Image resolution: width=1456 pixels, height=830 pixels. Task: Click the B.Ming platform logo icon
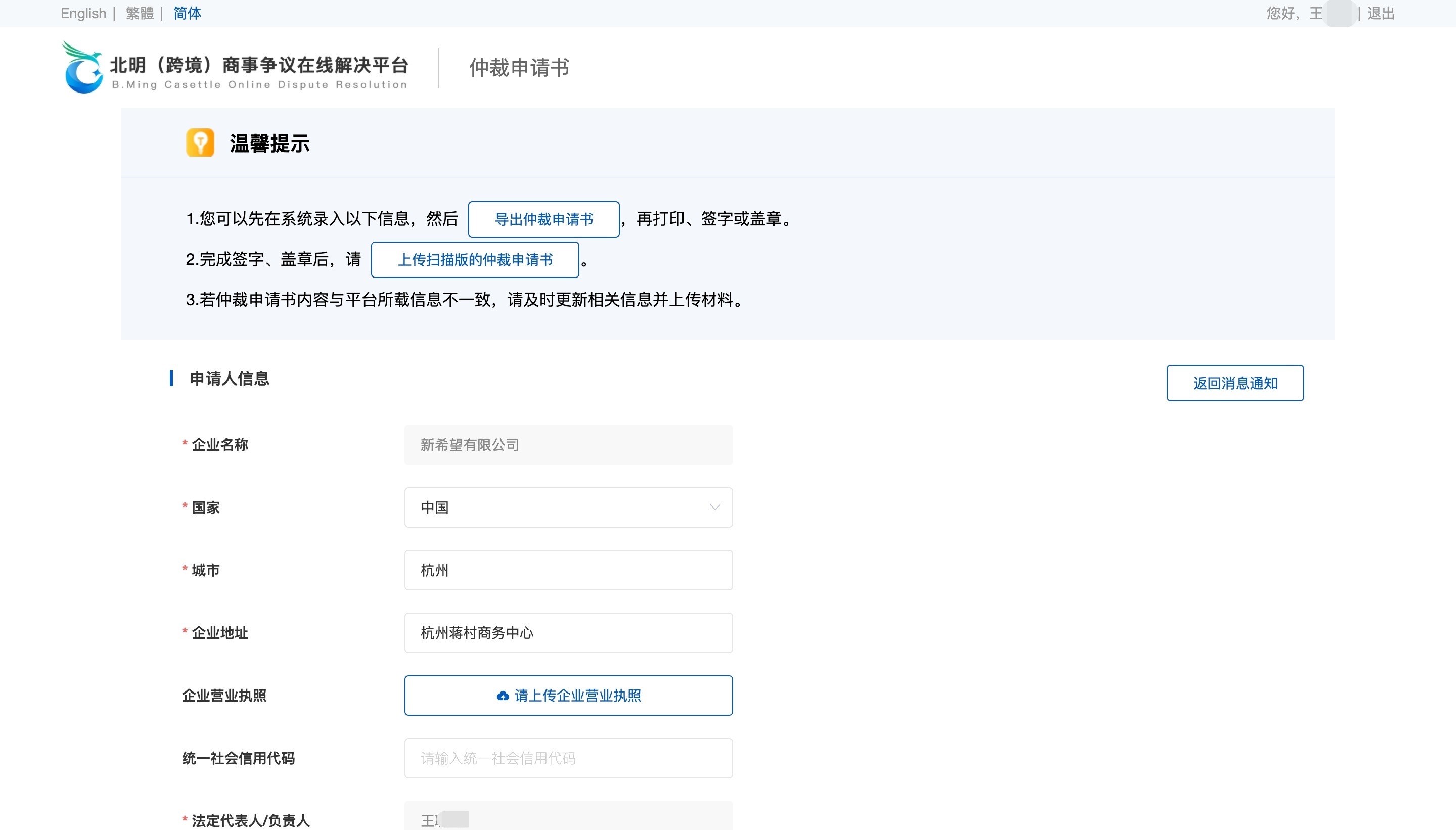83,67
